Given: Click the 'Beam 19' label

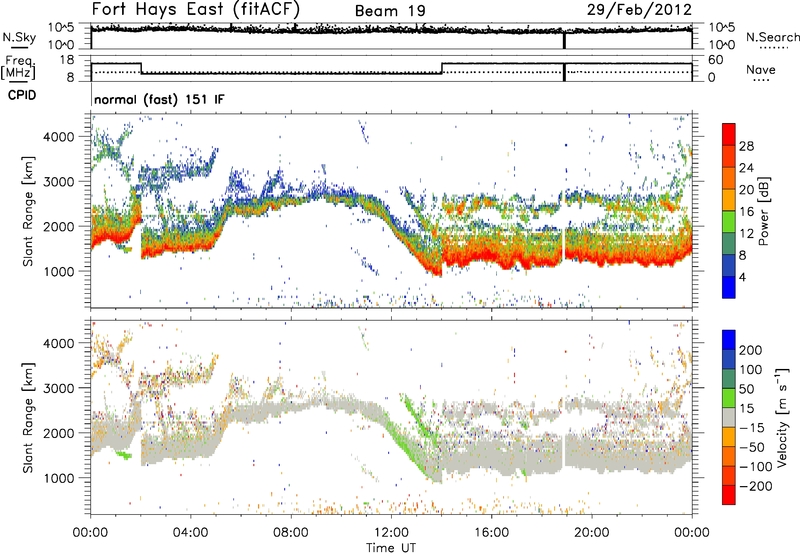Looking at the screenshot, I should (x=390, y=11).
